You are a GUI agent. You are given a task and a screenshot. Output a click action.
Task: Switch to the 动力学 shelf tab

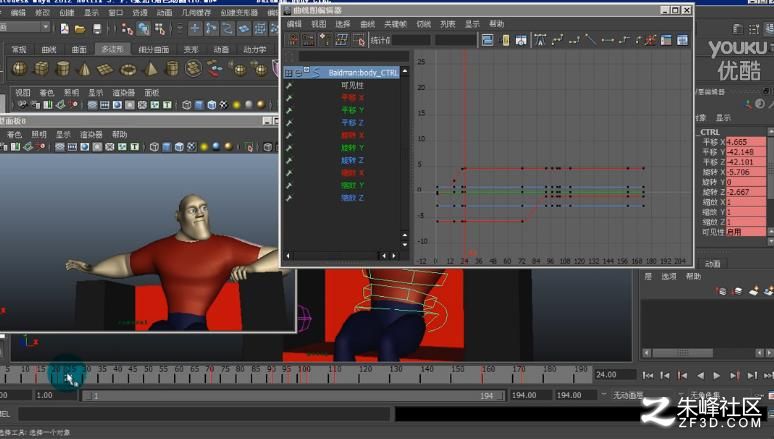[255, 49]
